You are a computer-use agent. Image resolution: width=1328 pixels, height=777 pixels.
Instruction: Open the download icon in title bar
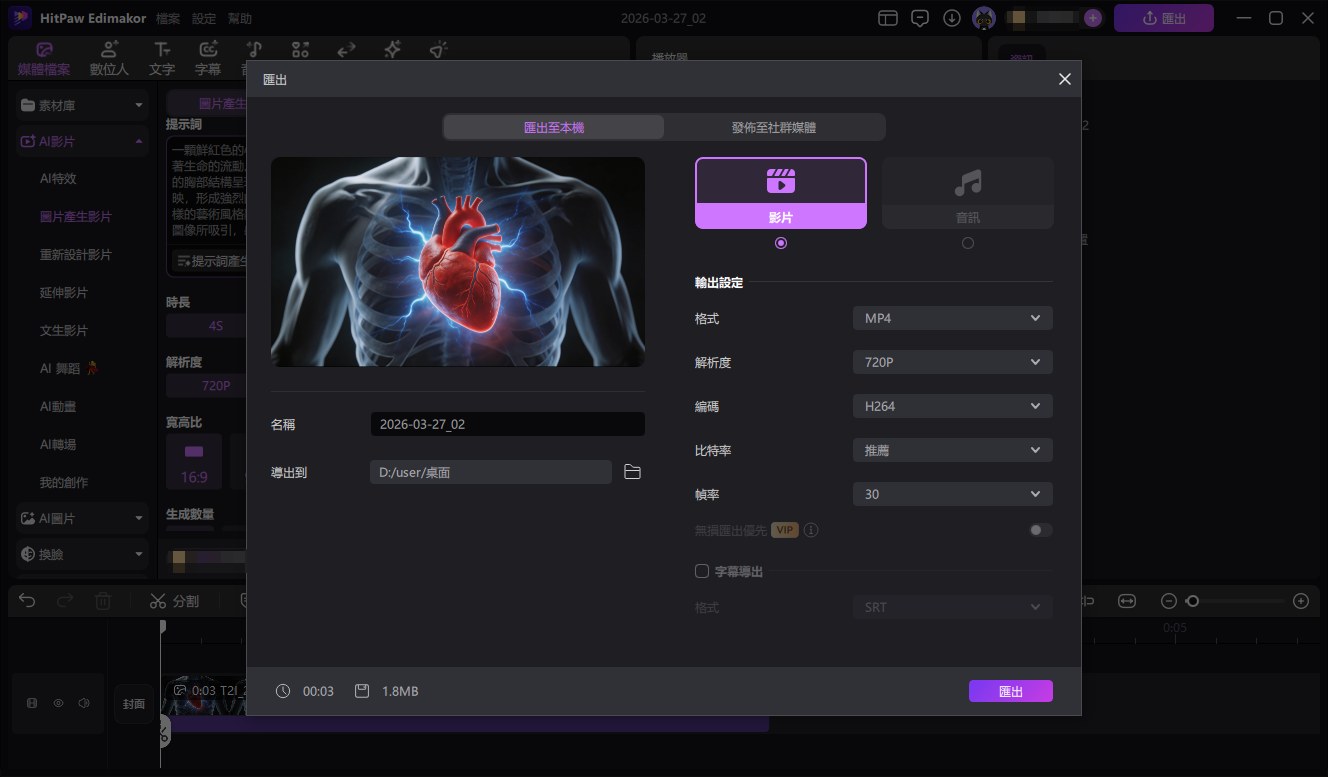(x=952, y=18)
